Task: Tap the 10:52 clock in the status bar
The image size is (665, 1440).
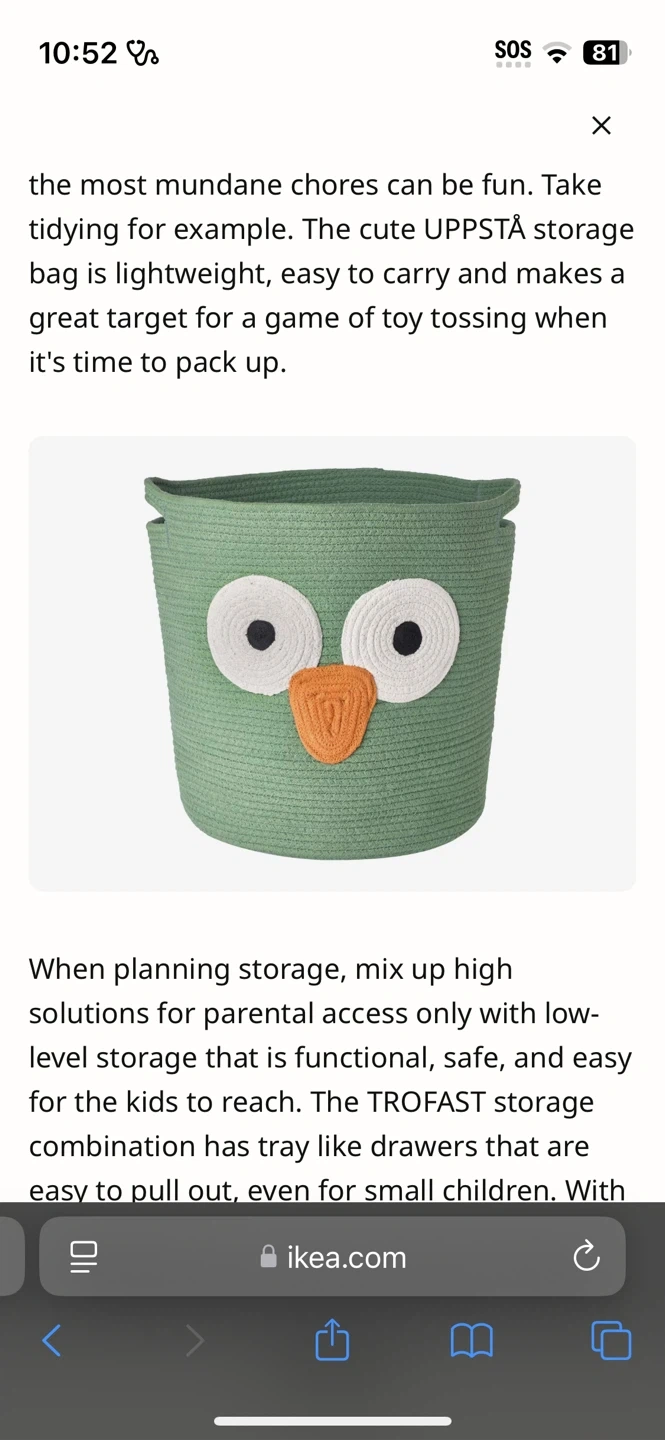Action: pyautogui.click(x=78, y=53)
